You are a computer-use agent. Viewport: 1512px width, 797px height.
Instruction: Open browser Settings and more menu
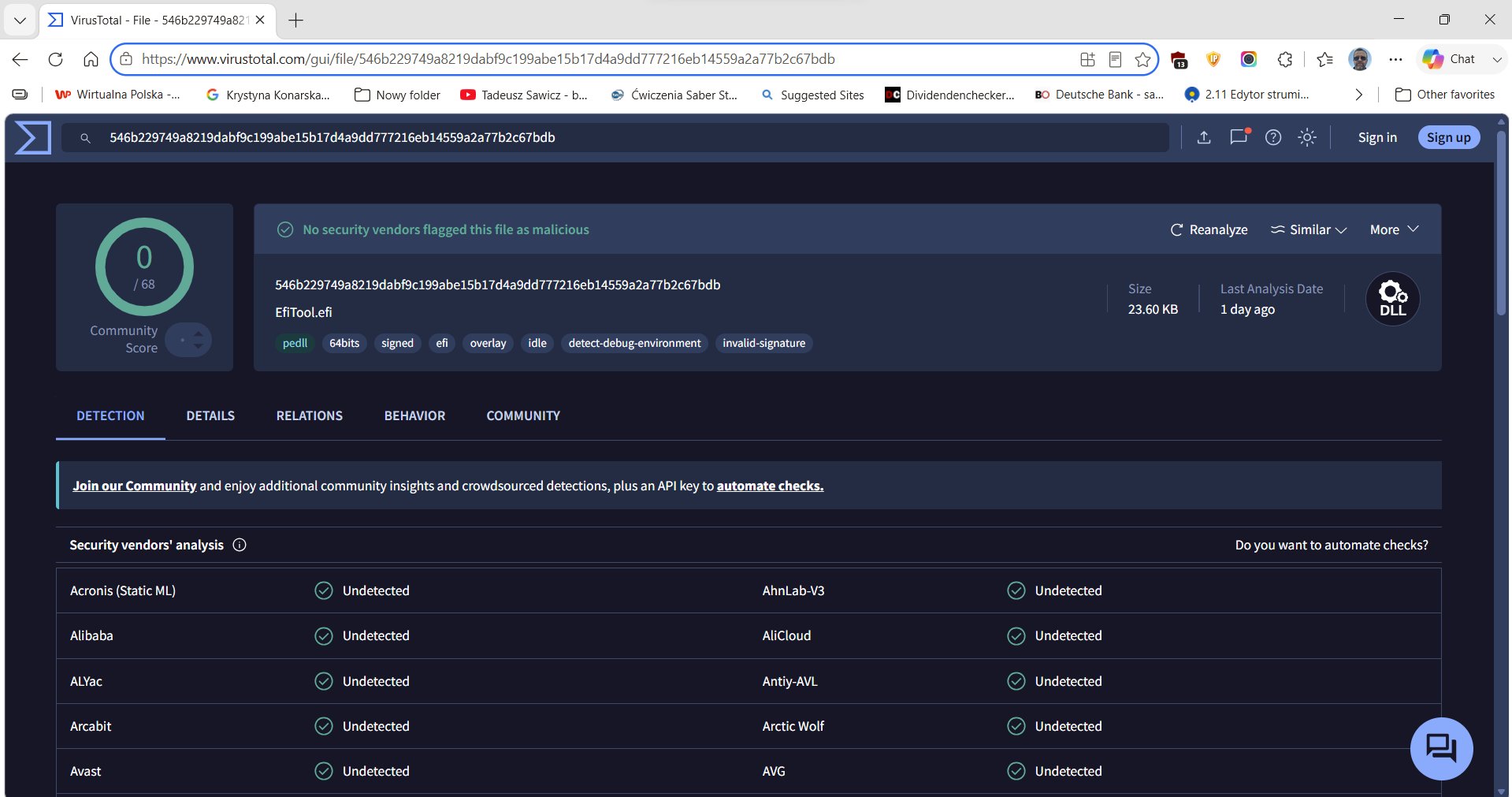[x=1395, y=59]
